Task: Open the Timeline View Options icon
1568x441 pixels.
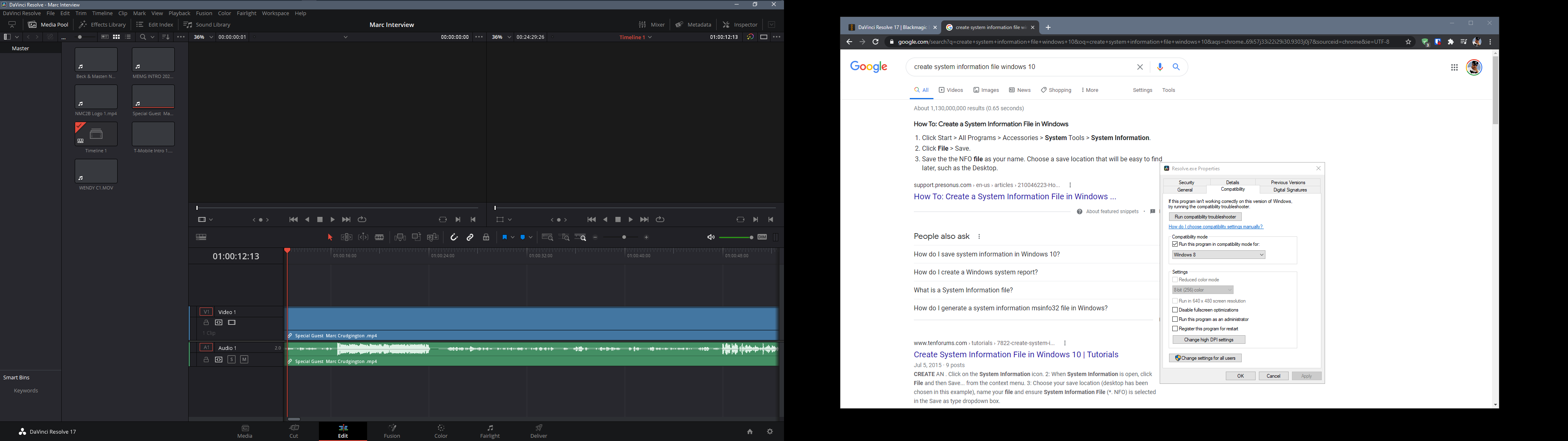Action: tap(201, 238)
